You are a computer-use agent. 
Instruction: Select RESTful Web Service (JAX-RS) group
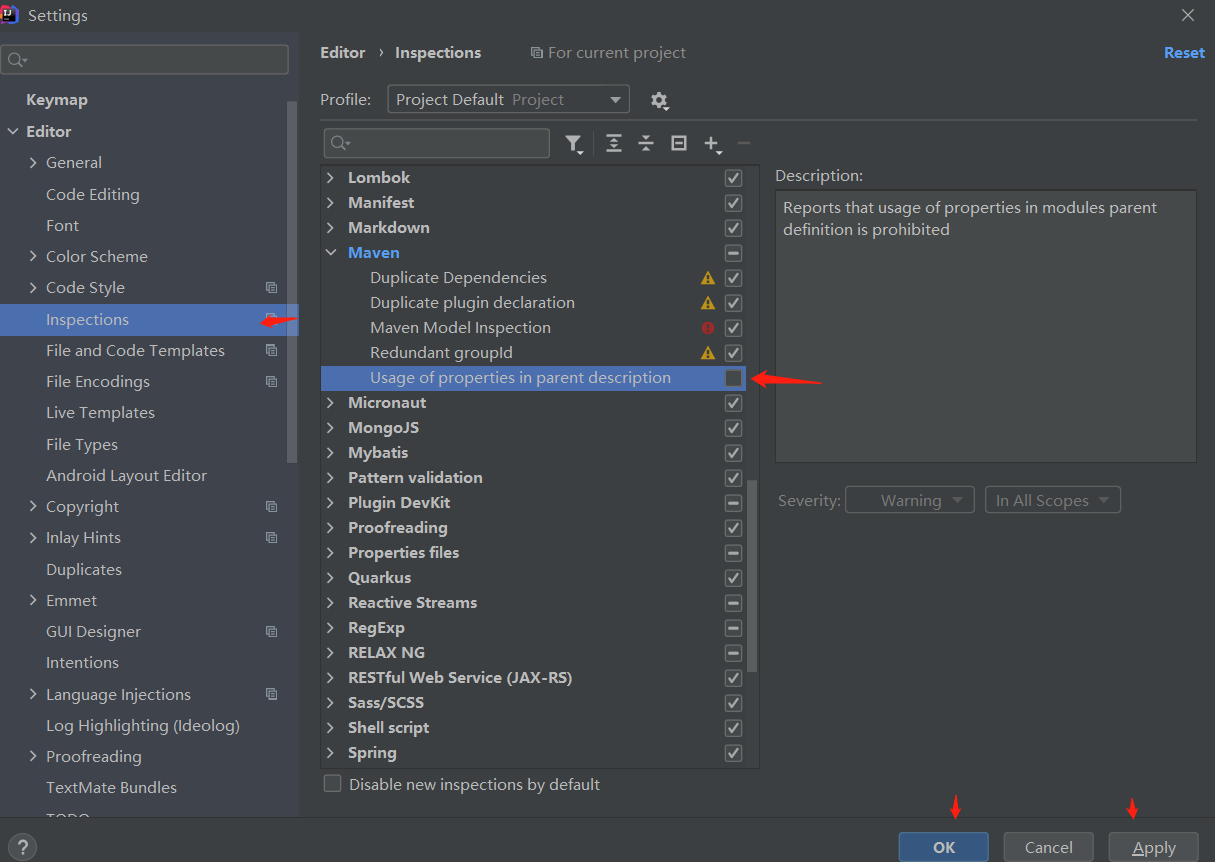tap(533, 678)
